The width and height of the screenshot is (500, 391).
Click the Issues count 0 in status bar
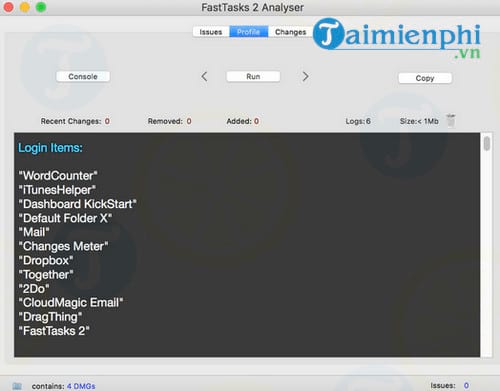click(466, 386)
